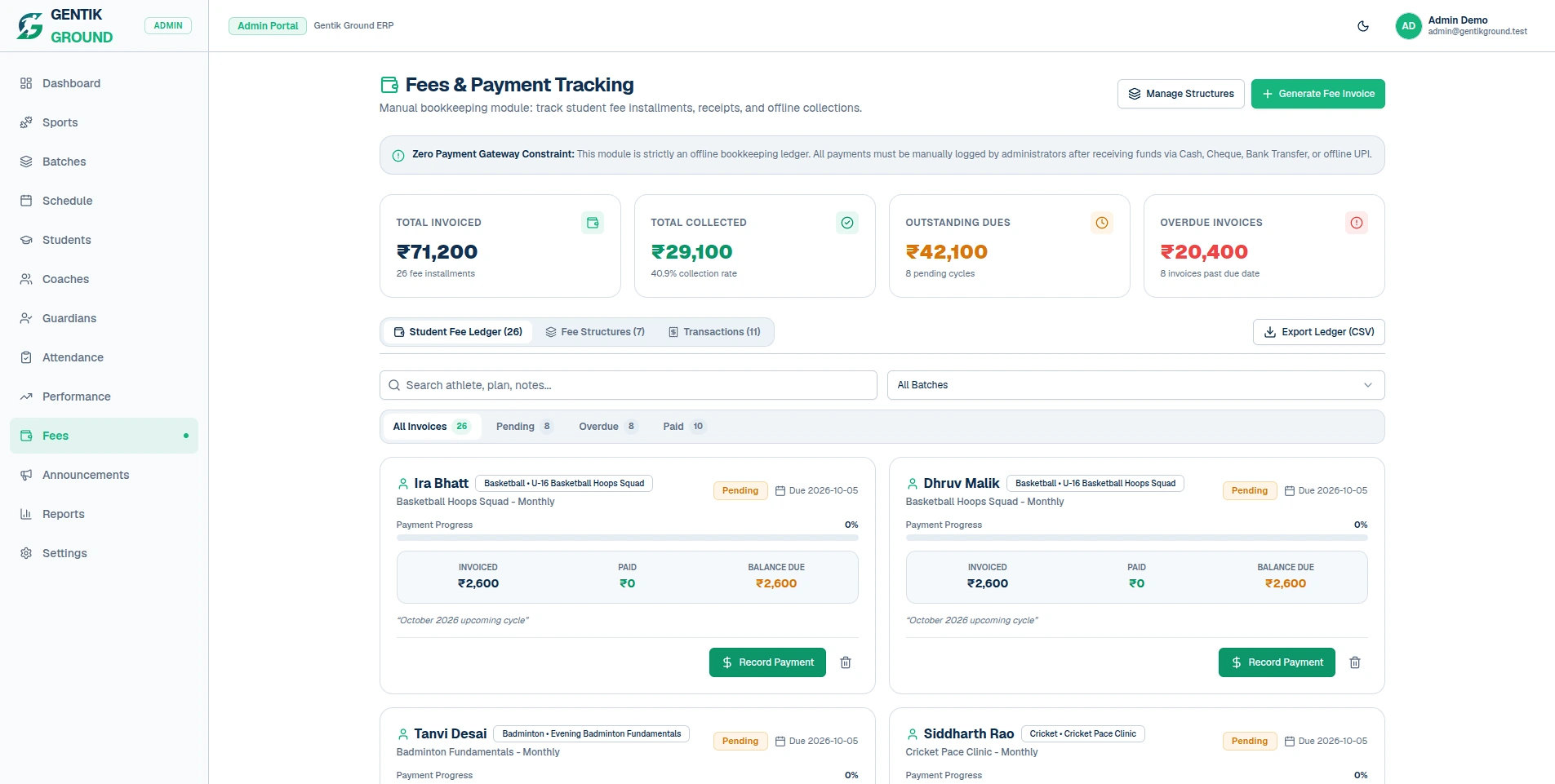
Task: Click Ira Bhatt's due date calendar icon
Action: pyautogui.click(x=780, y=490)
